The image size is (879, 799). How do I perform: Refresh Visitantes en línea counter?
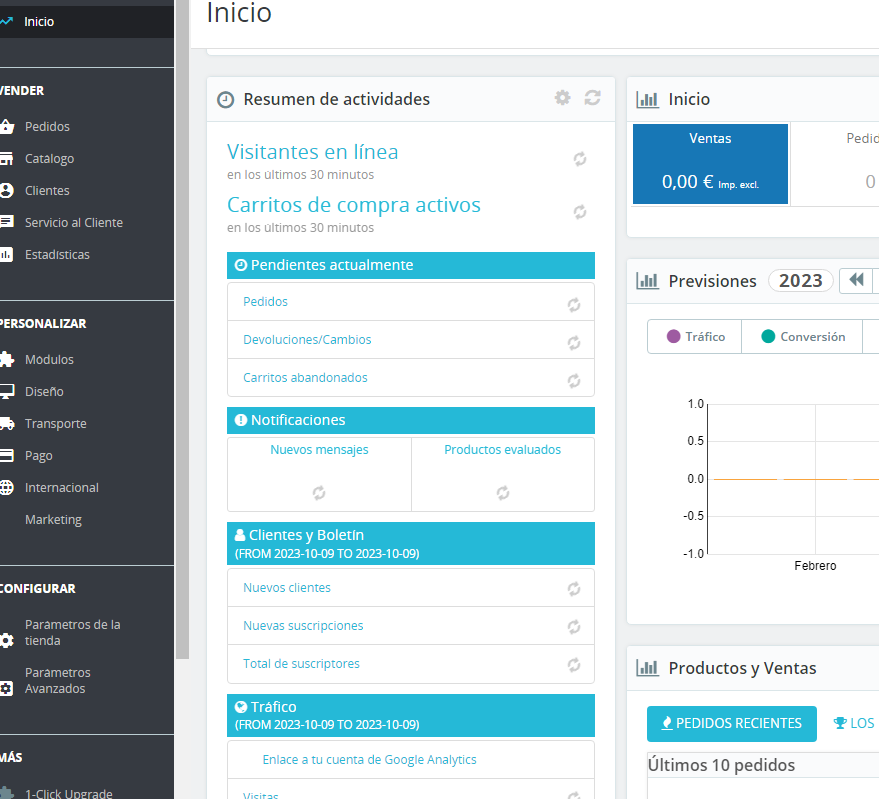point(580,159)
